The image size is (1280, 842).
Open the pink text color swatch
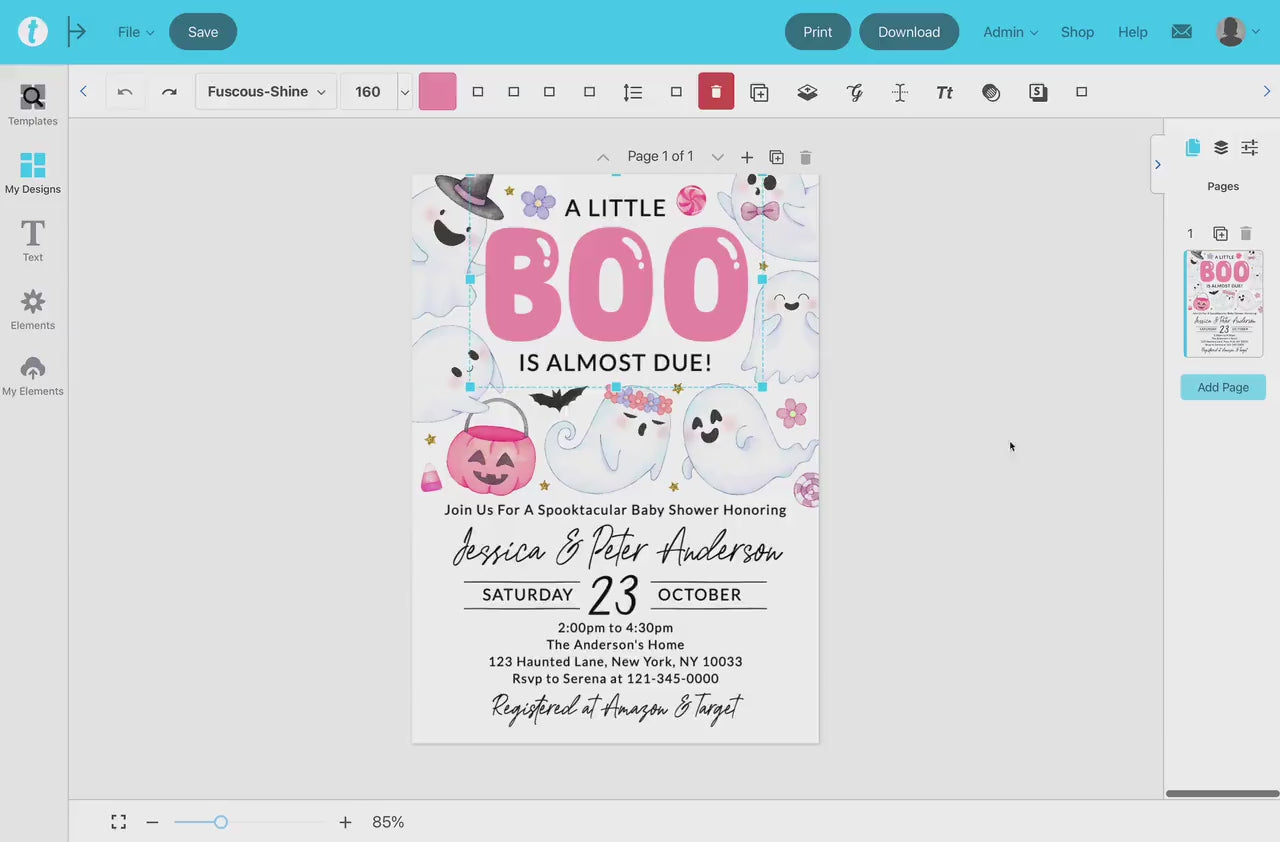coord(437,92)
